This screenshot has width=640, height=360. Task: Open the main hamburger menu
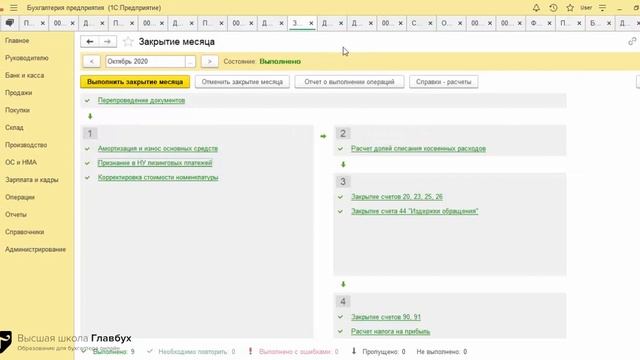point(14,8)
